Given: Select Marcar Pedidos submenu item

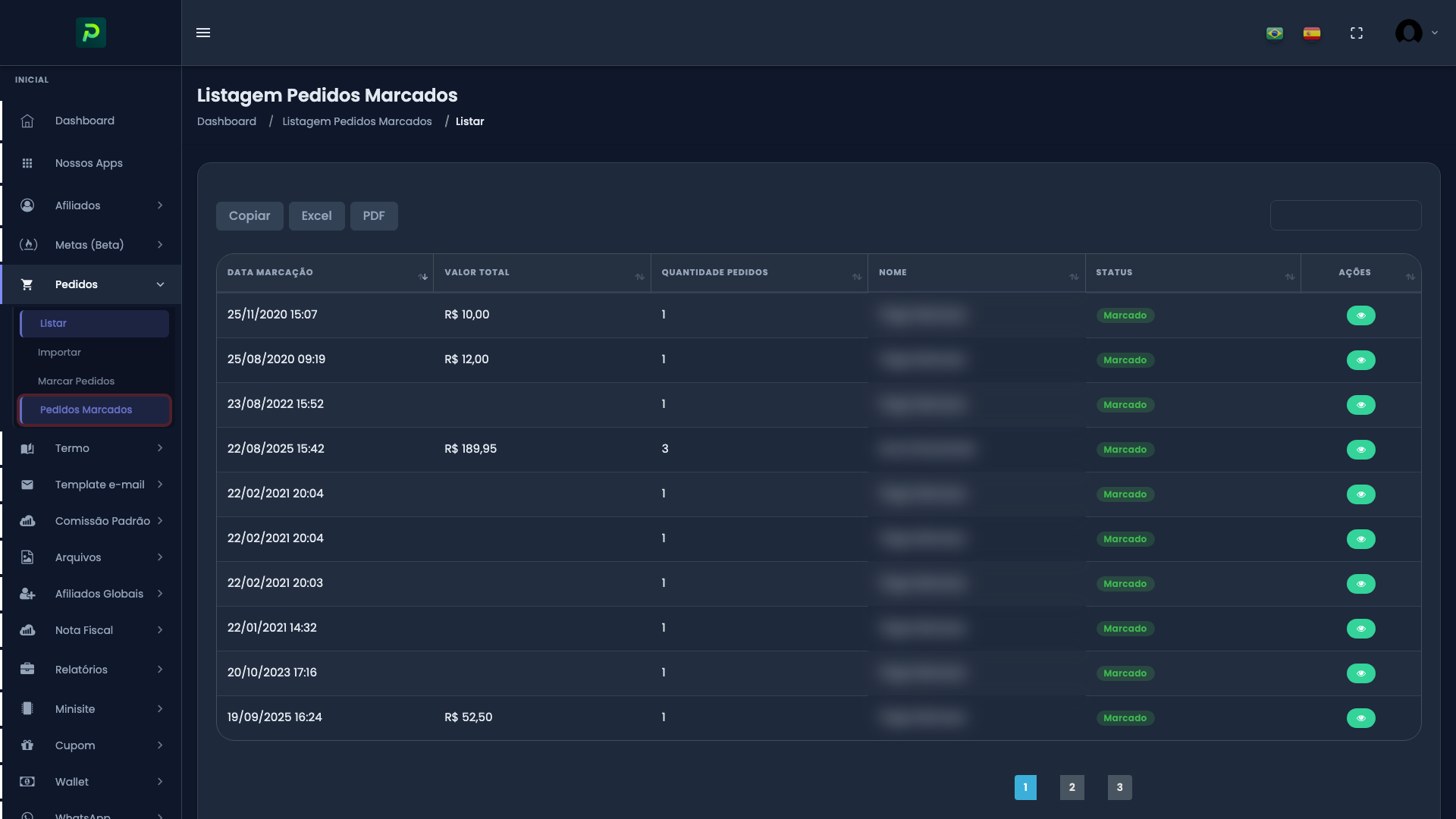Looking at the screenshot, I should 76,381.
